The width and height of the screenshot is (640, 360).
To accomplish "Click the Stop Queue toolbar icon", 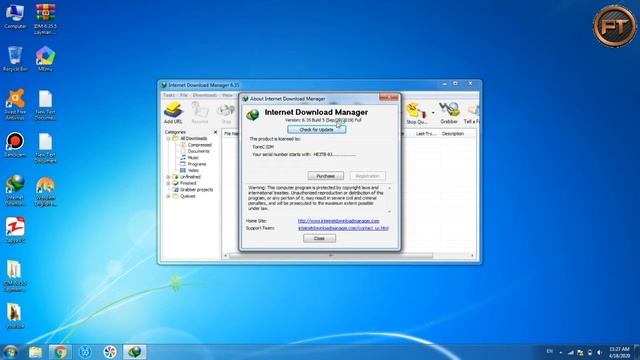I will pos(416,113).
